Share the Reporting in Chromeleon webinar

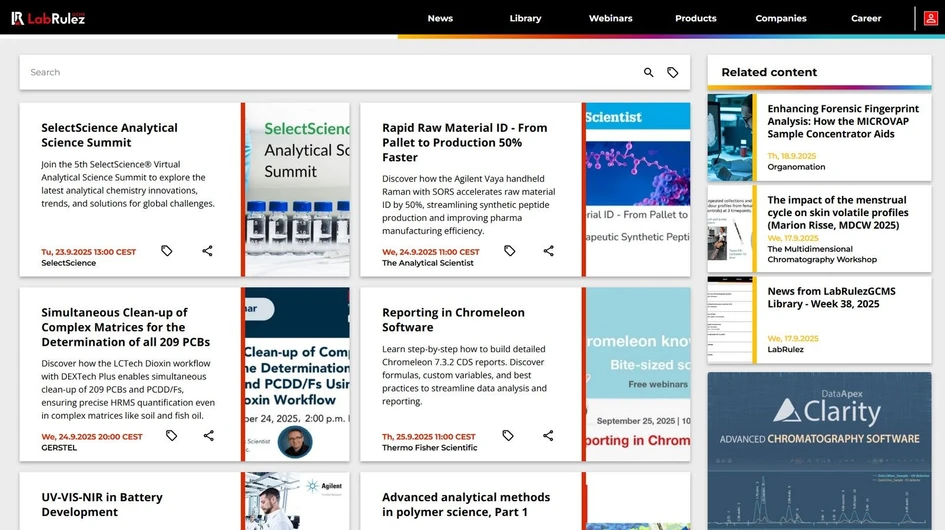549,436
